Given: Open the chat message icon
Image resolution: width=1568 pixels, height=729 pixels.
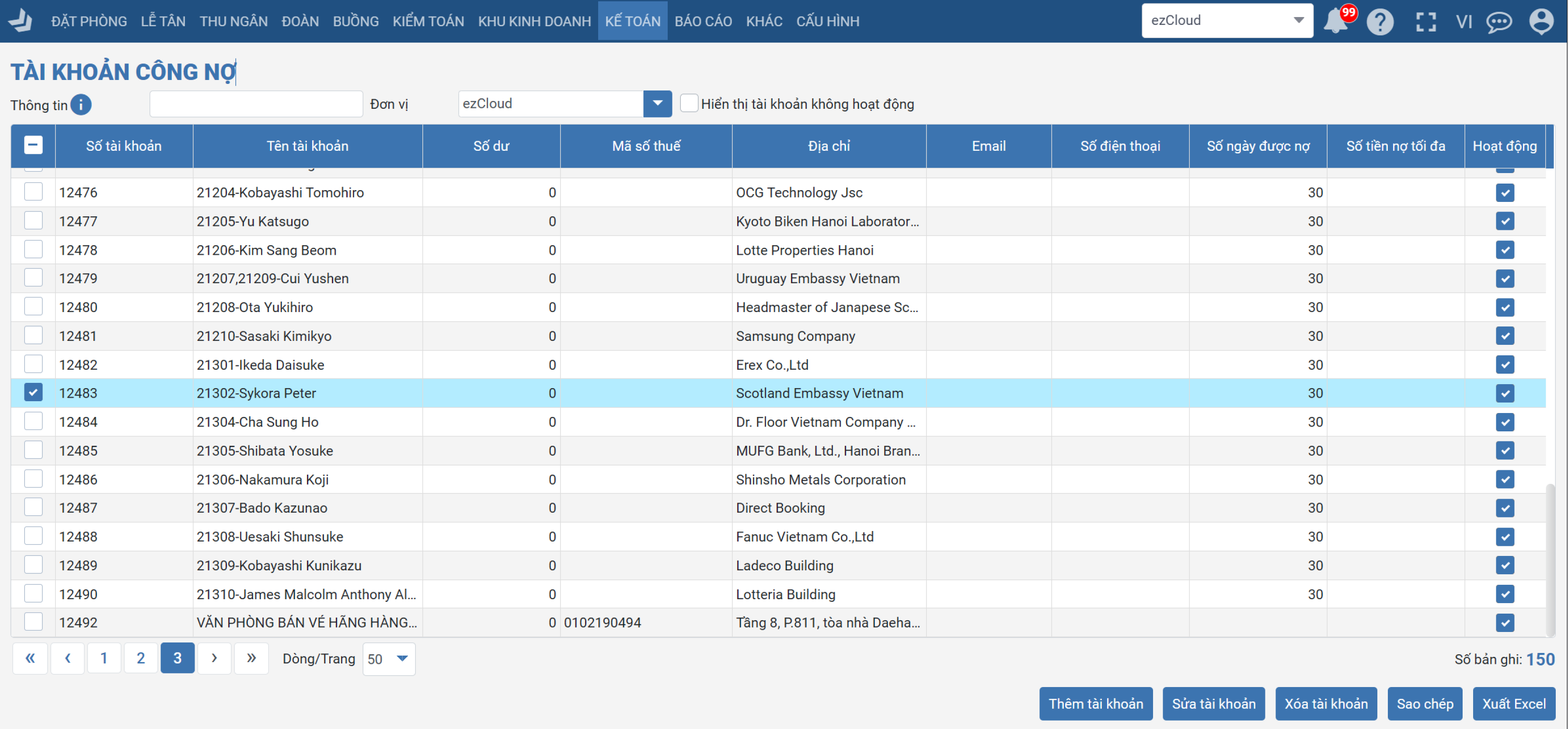Looking at the screenshot, I should 1498,22.
